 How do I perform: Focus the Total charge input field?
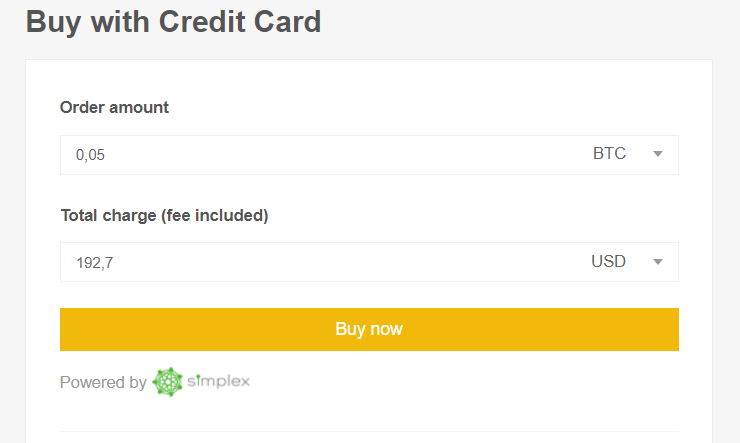369,262
